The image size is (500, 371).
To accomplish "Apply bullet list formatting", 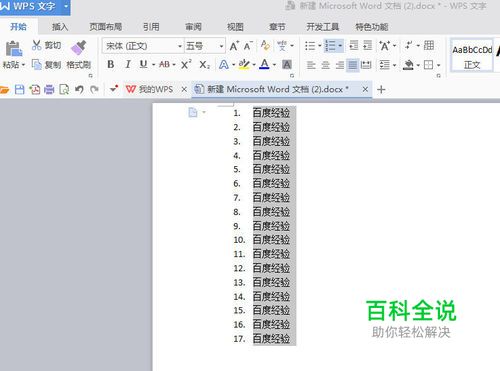I will pos(310,46).
